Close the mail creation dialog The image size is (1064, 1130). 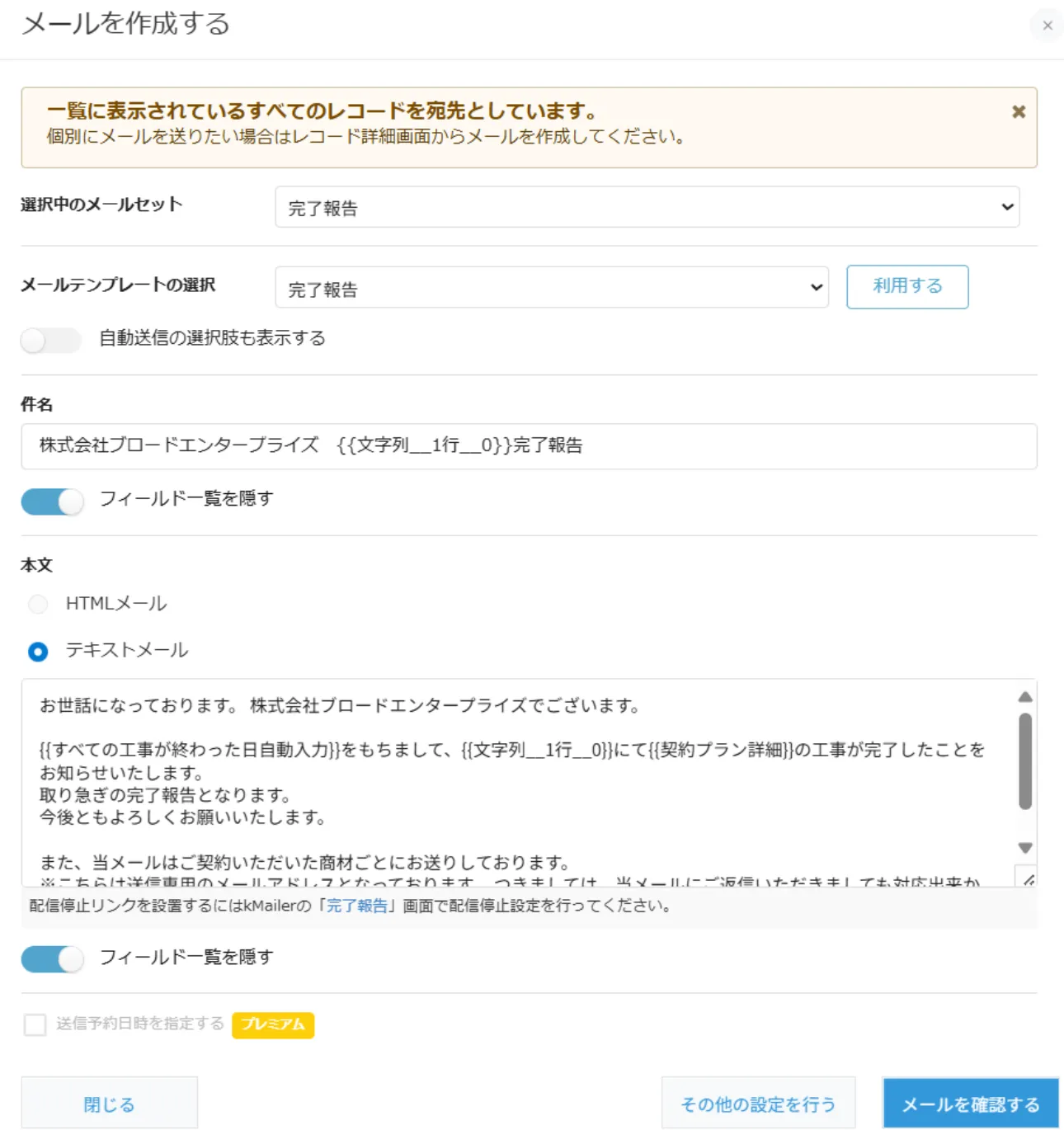[1047, 26]
